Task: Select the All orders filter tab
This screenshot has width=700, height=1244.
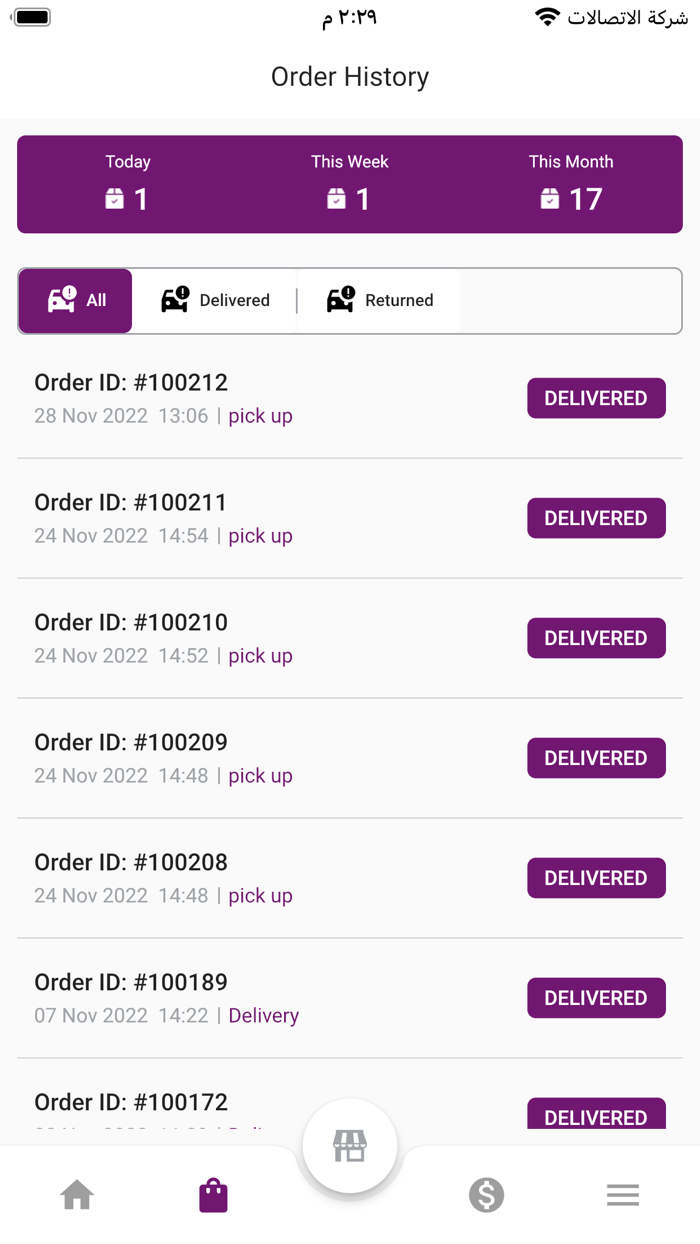Action: pos(76,300)
